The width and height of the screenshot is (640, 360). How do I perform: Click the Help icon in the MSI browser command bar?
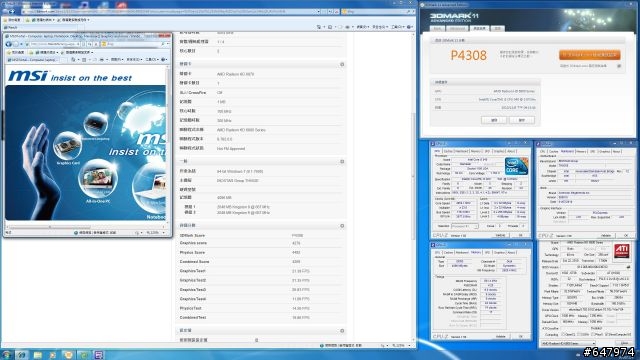coord(163,60)
